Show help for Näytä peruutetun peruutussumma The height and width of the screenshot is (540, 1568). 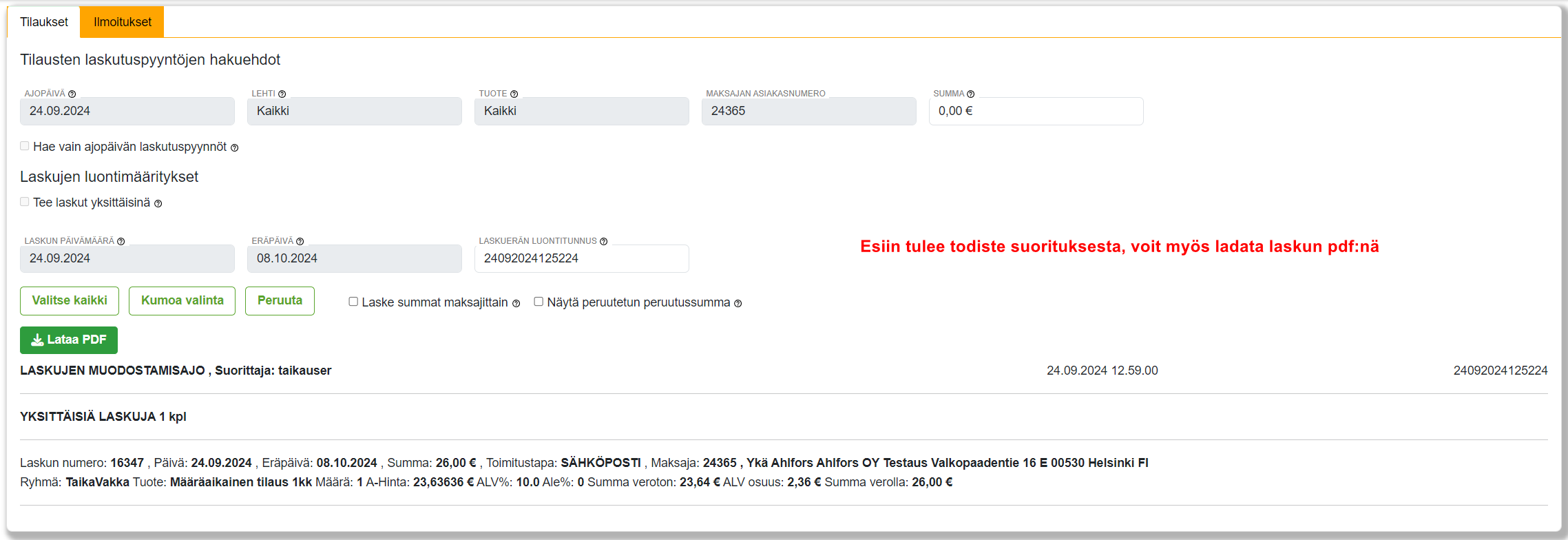pos(738,304)
